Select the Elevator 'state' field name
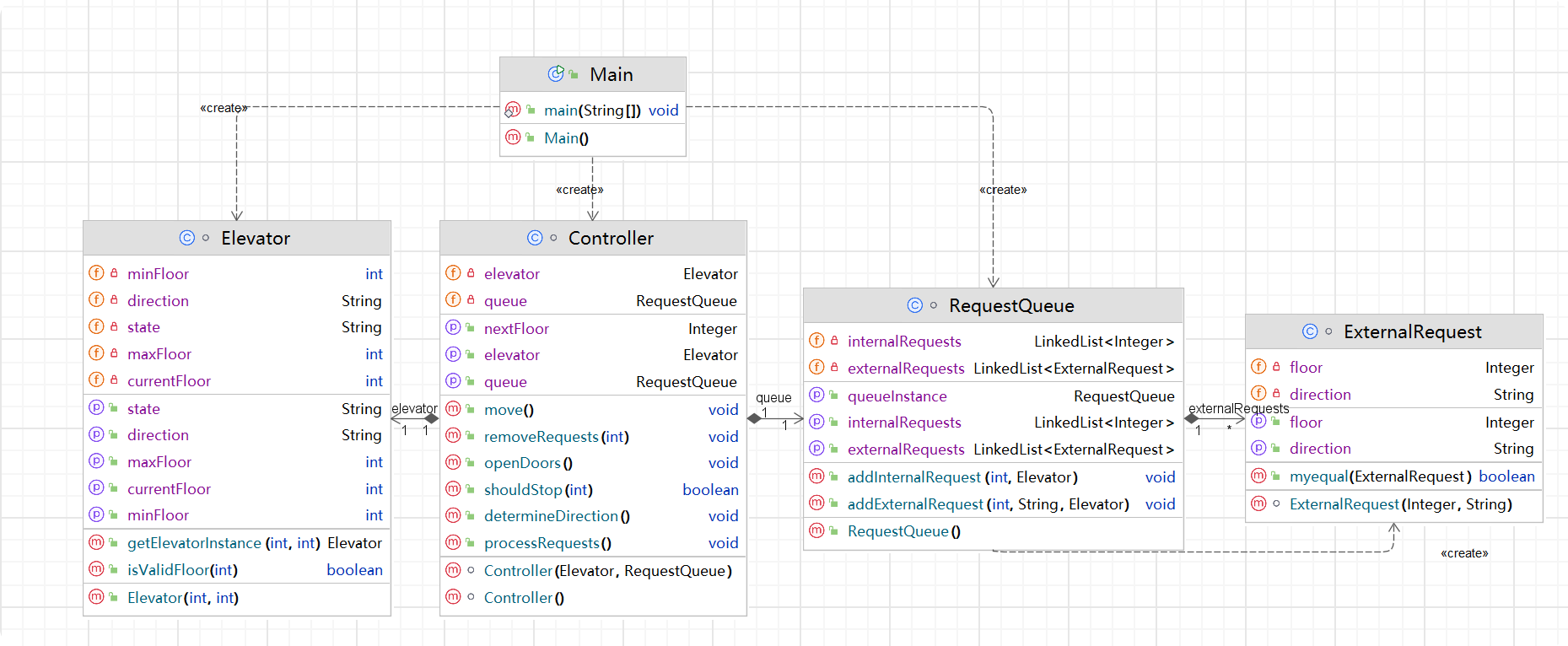The width and height of the screenshot is (1568, 646). [x=143, y=327]
